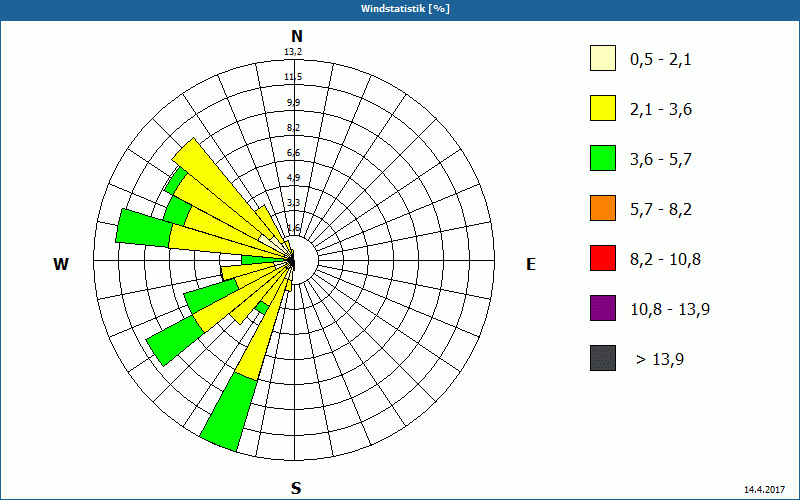800x500 pixels.
Task: Click the legend label '2,1 - 3,6'
Action: tap(661, 110)
